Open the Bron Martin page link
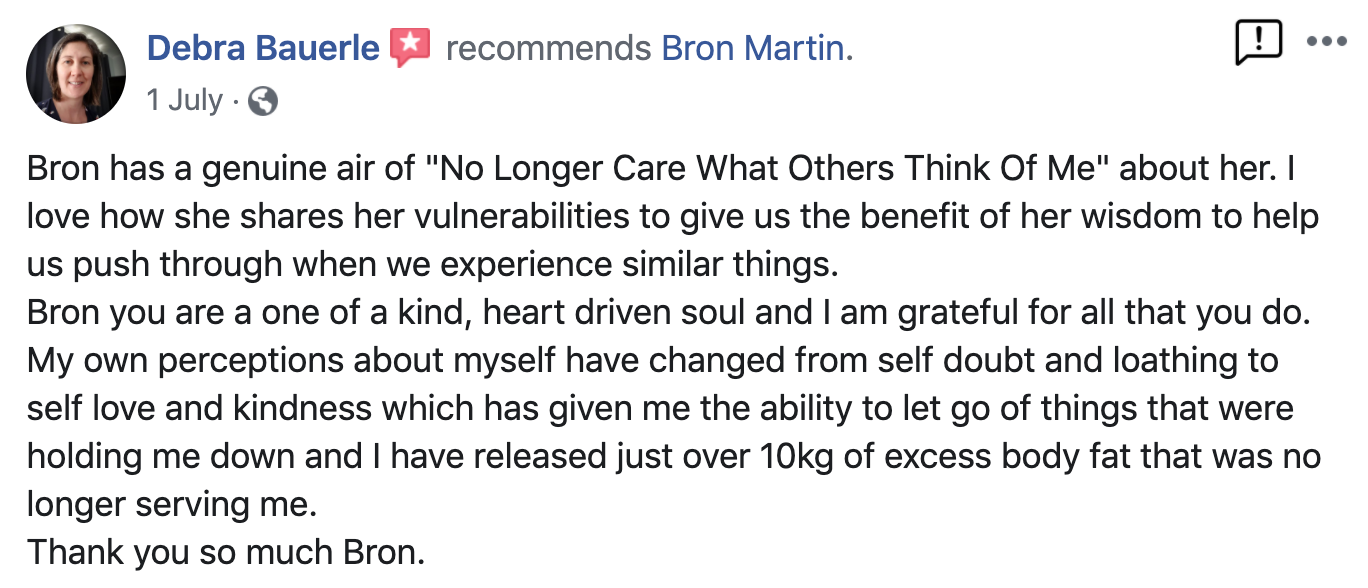This screenshot has height=588, width=1368. [x=753, y=47]
